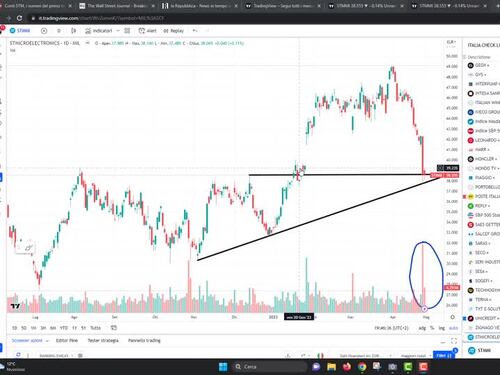Open the TradingView logo on the chart
This screenshot has height=375, width=500.
(15, 306)
